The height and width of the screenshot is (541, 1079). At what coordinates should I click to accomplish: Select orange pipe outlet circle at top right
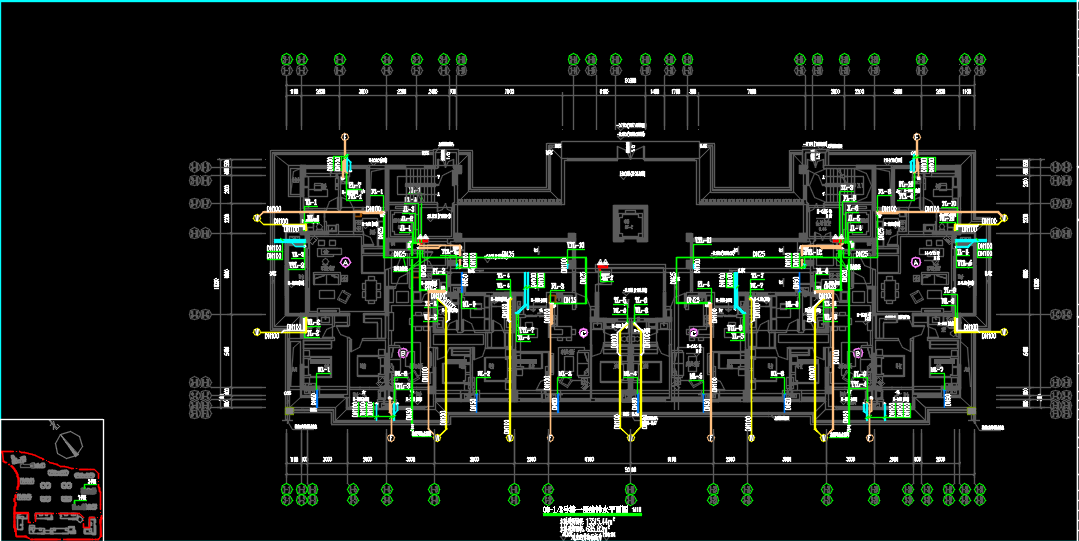click(917, 137)
